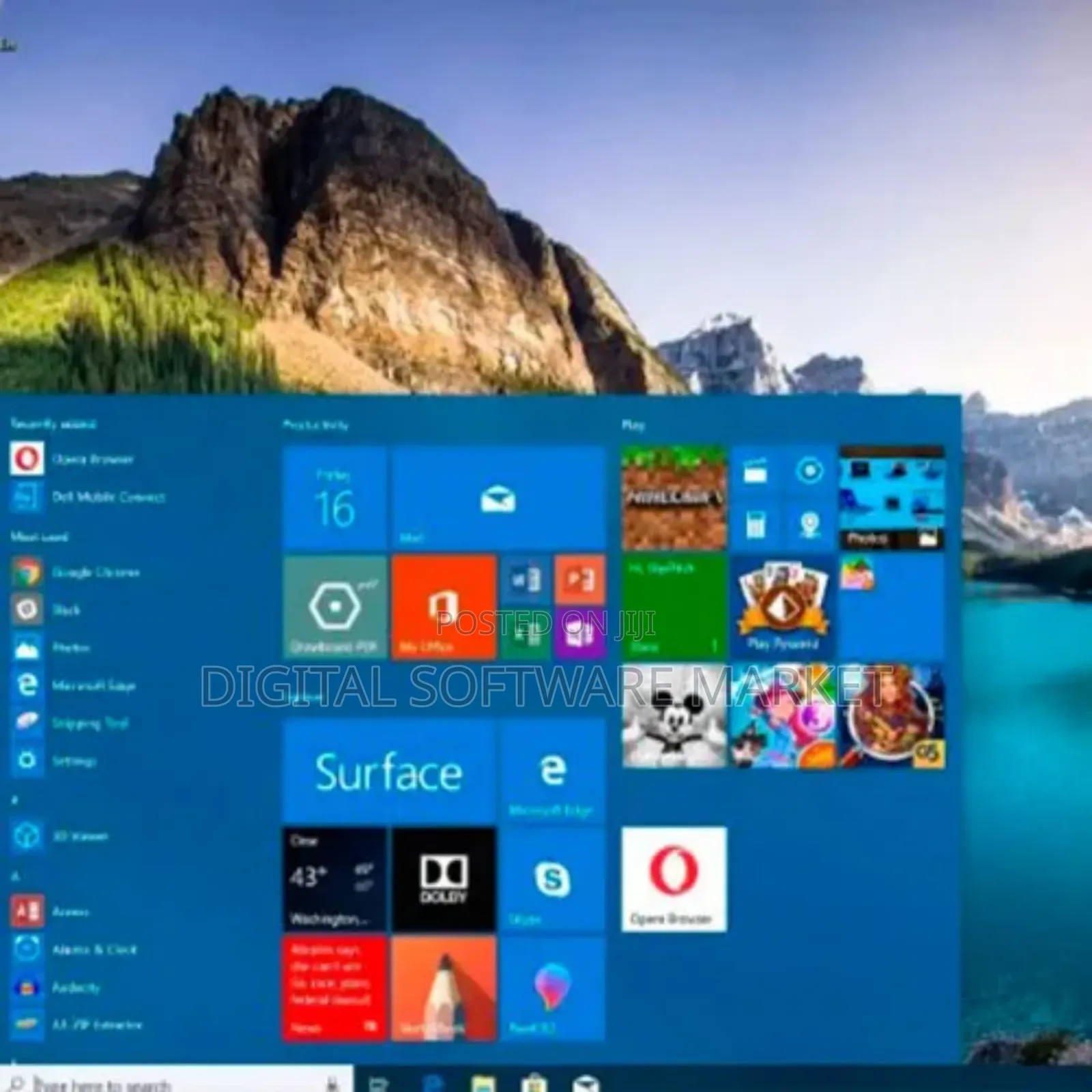Viewport: 1092px width, 1092px height.
Task: Open the orange My Office tile
Action: tap(444, 607)
